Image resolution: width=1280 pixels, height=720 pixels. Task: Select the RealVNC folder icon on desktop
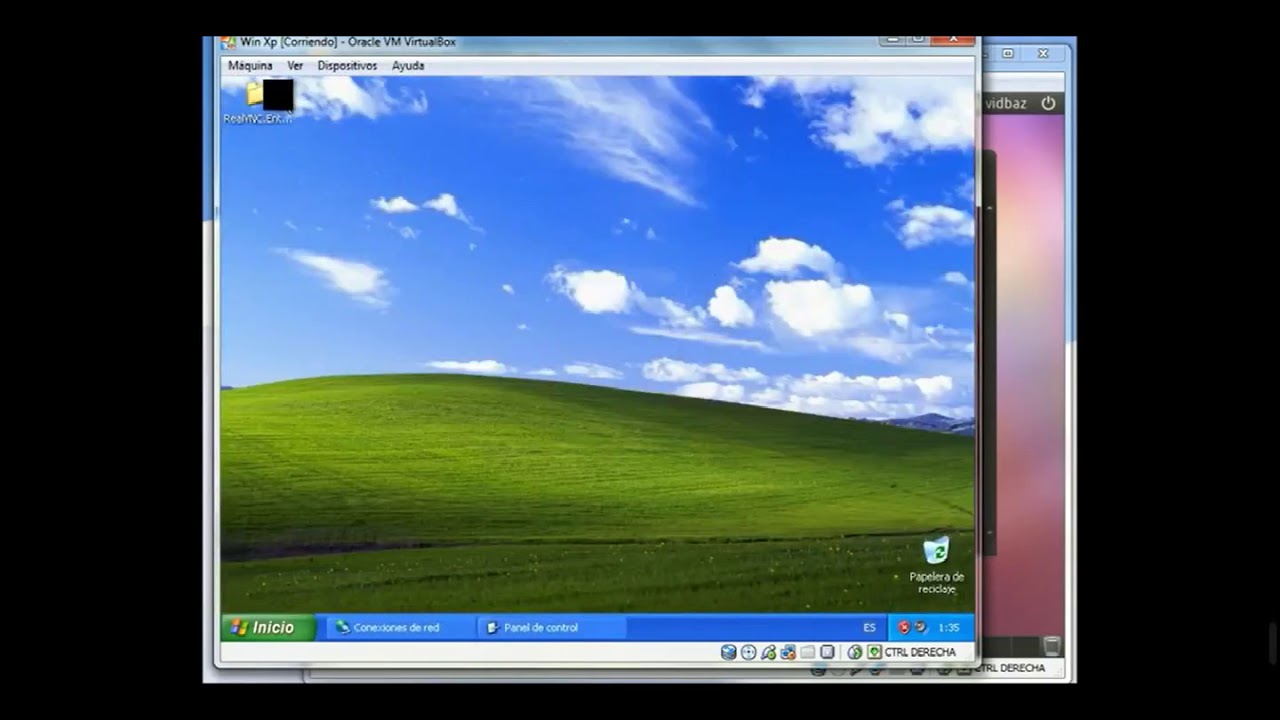pos(258,102)
